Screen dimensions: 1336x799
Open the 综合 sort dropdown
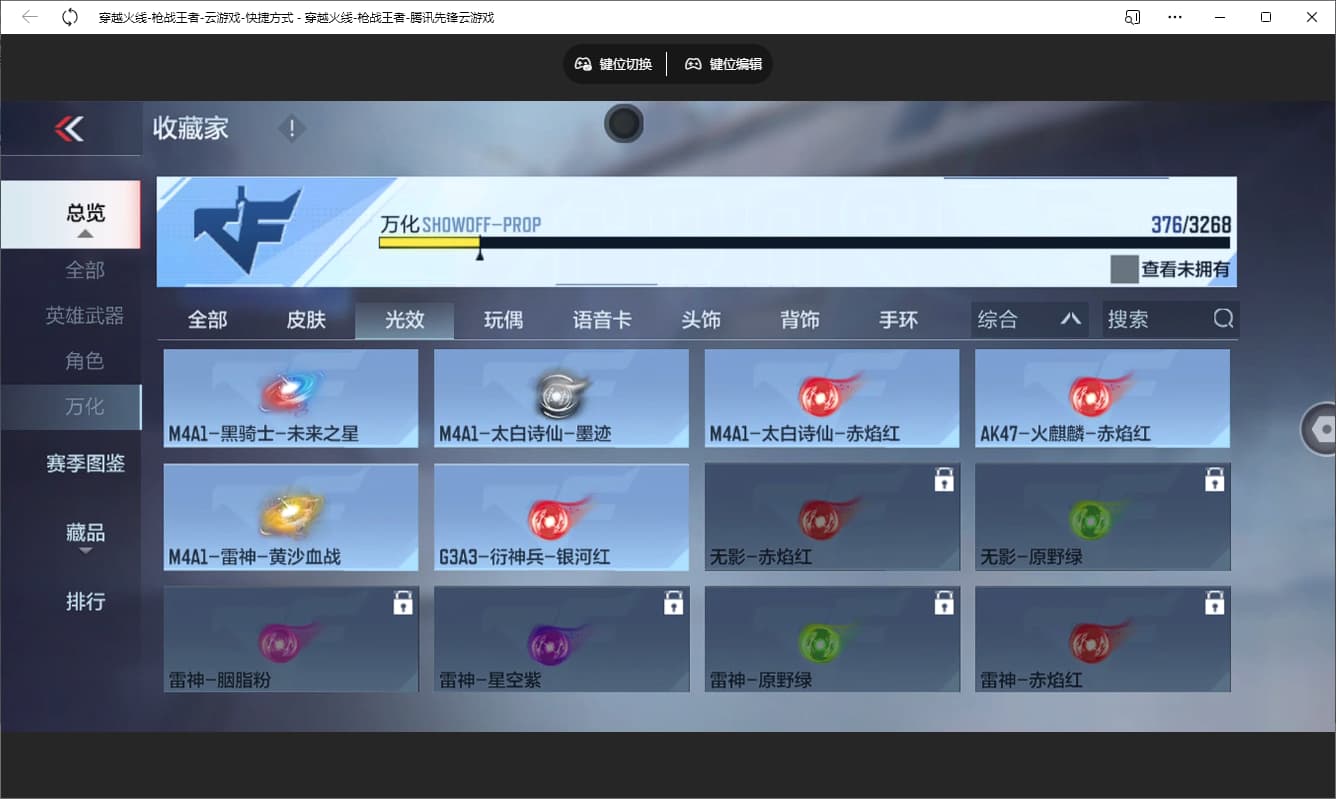tap(1029, 319)
